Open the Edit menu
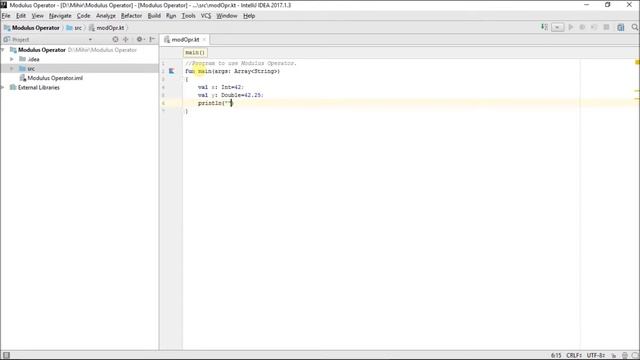Screen dimensions: 640x360 [21, 16]
